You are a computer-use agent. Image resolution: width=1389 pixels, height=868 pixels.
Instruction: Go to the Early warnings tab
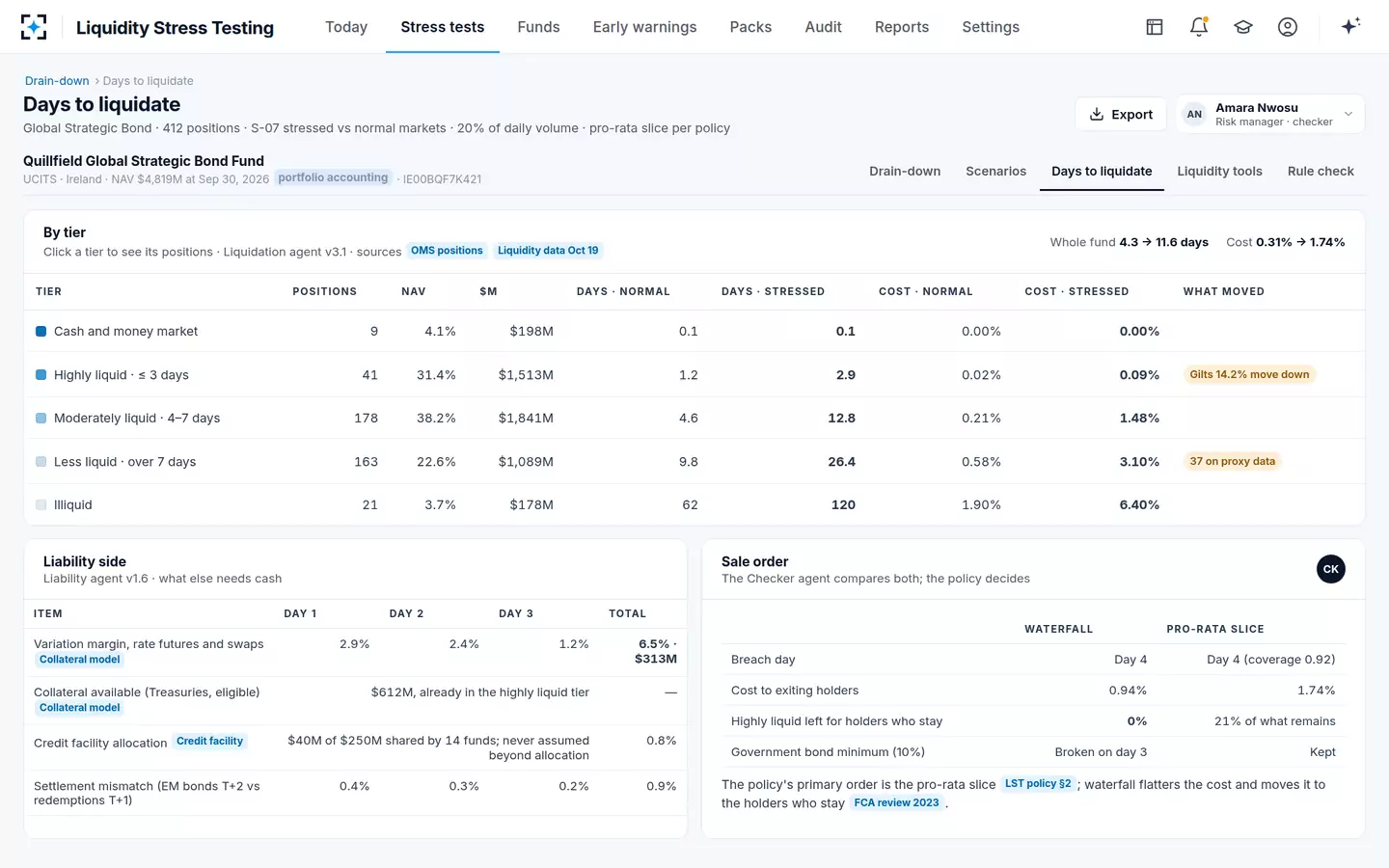pyautogui.click(x=644, y=27)
